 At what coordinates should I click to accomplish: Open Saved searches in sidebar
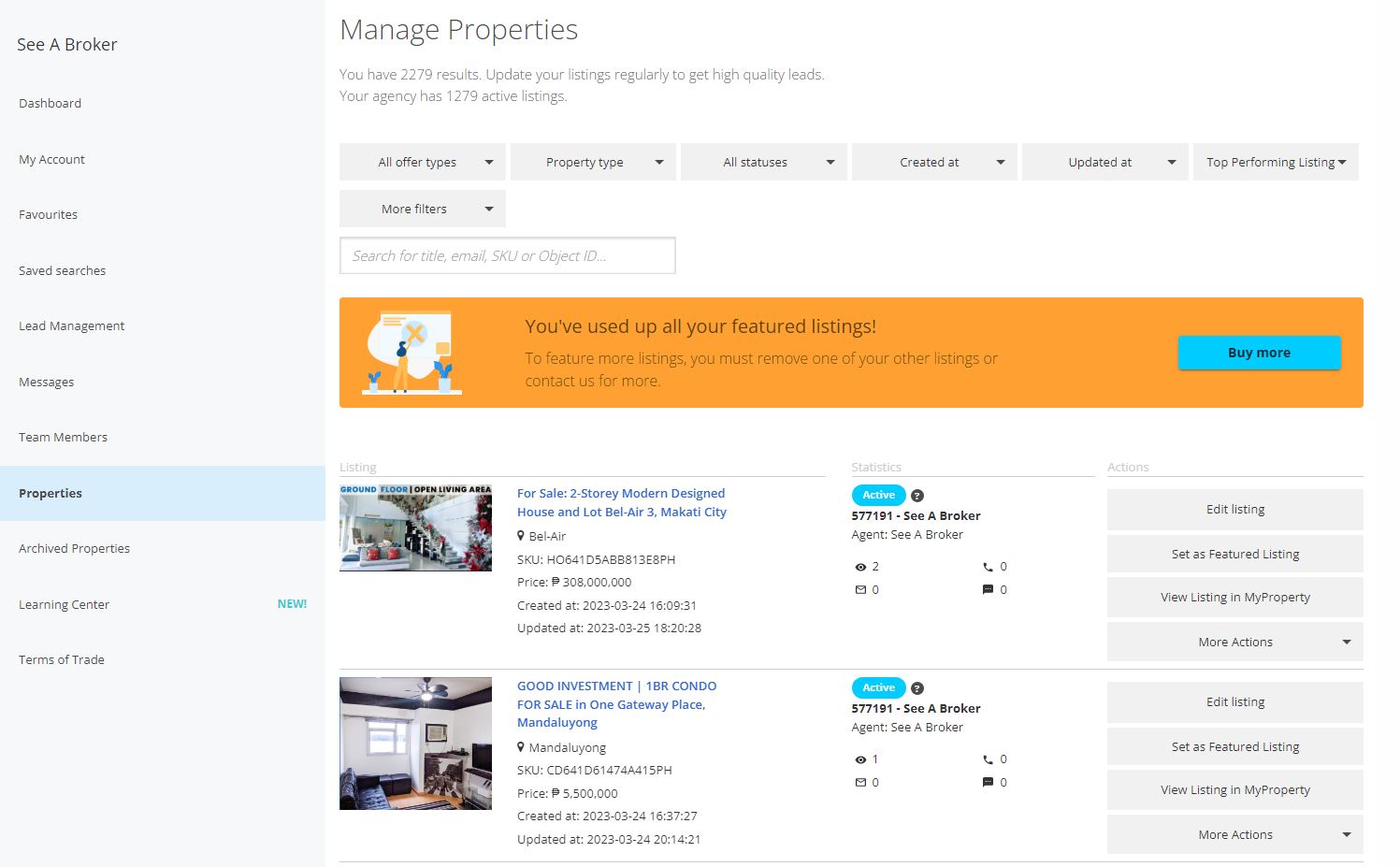[163, 271]
